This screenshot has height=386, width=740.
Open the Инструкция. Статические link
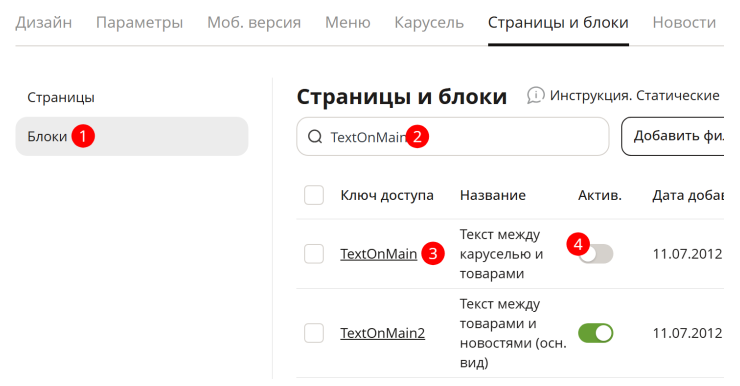634,96
